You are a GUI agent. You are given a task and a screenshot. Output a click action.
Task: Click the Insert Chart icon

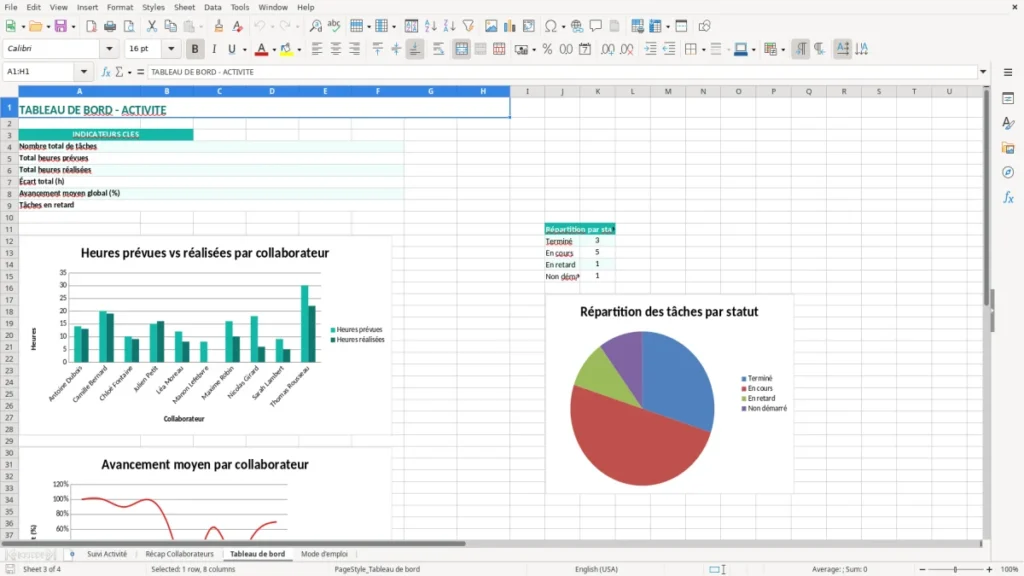tap(509, 26)
